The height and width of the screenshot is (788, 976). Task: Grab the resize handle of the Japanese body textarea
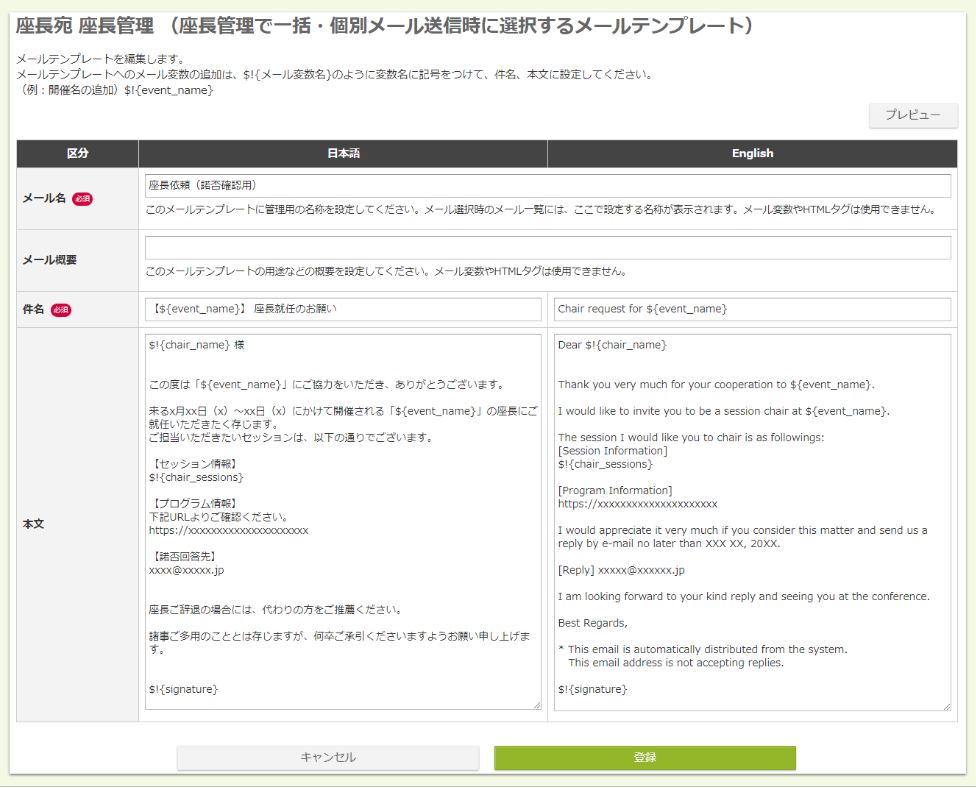pyautogui.click(x=537, y=704)
